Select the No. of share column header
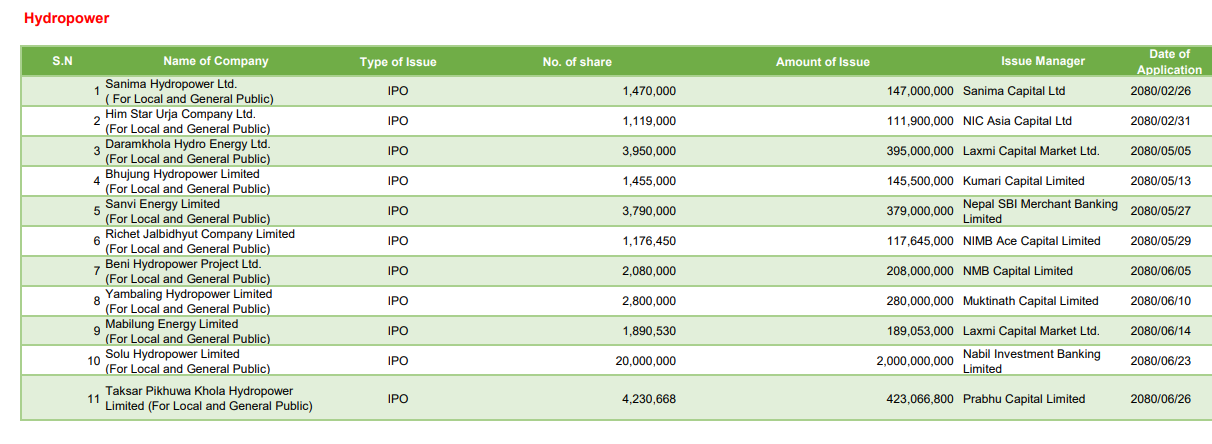Image resolution: width=1212 pixels, height=444 pixels. point(577,62)
